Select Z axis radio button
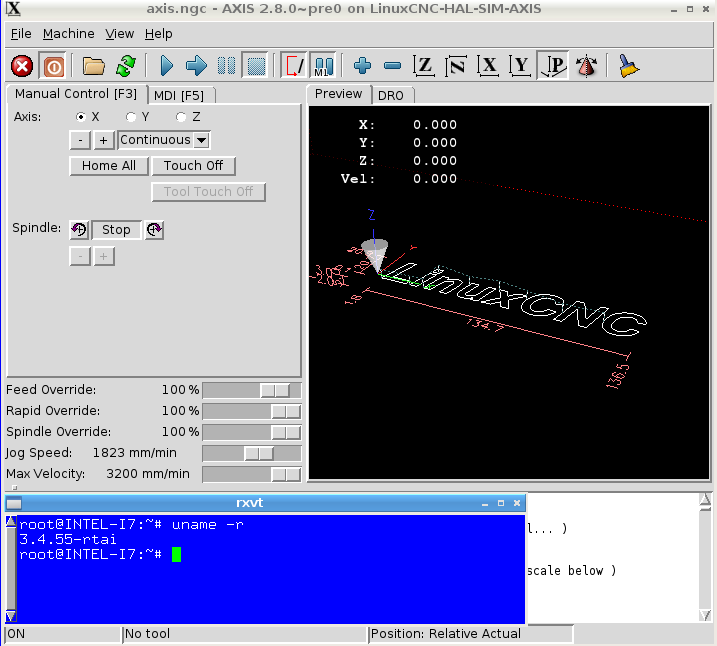The image size is (717, 646). pyautogui.click(x=181, y=117)
